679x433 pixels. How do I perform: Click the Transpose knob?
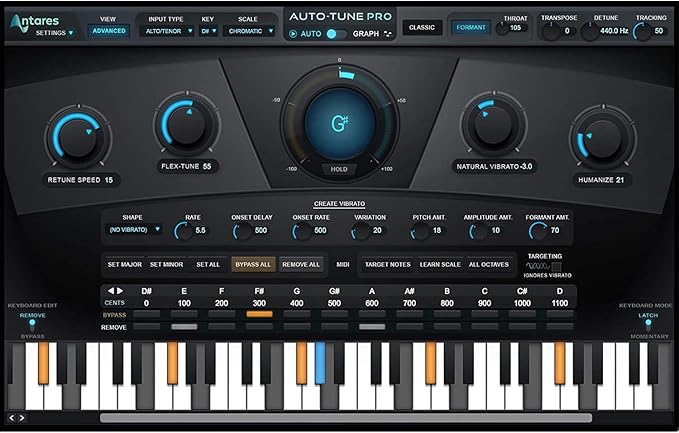[x=552, y=31]
